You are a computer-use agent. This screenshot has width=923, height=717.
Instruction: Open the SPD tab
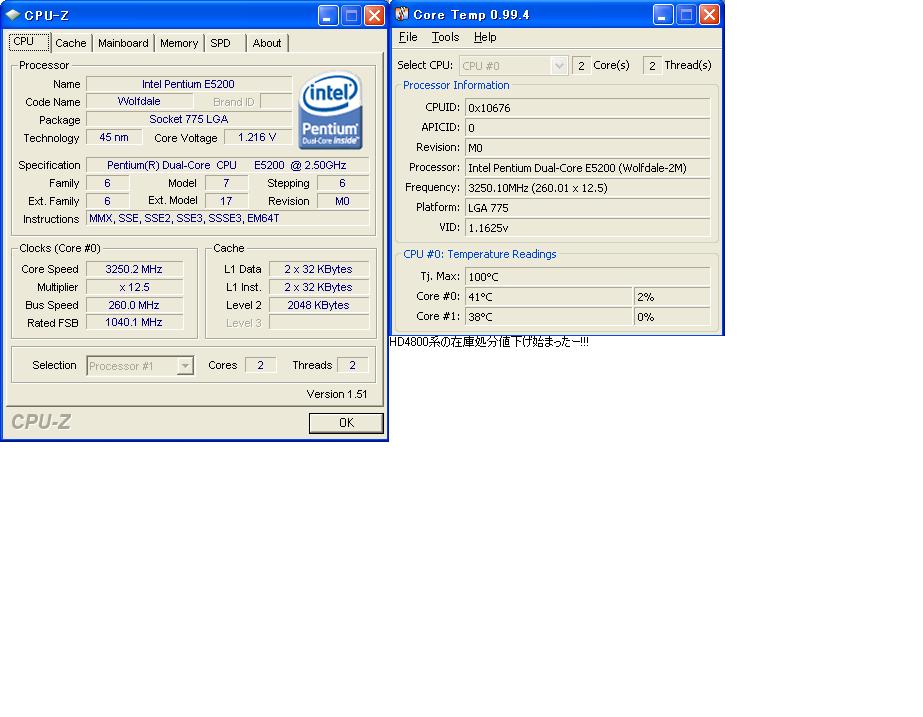[221, 43]
